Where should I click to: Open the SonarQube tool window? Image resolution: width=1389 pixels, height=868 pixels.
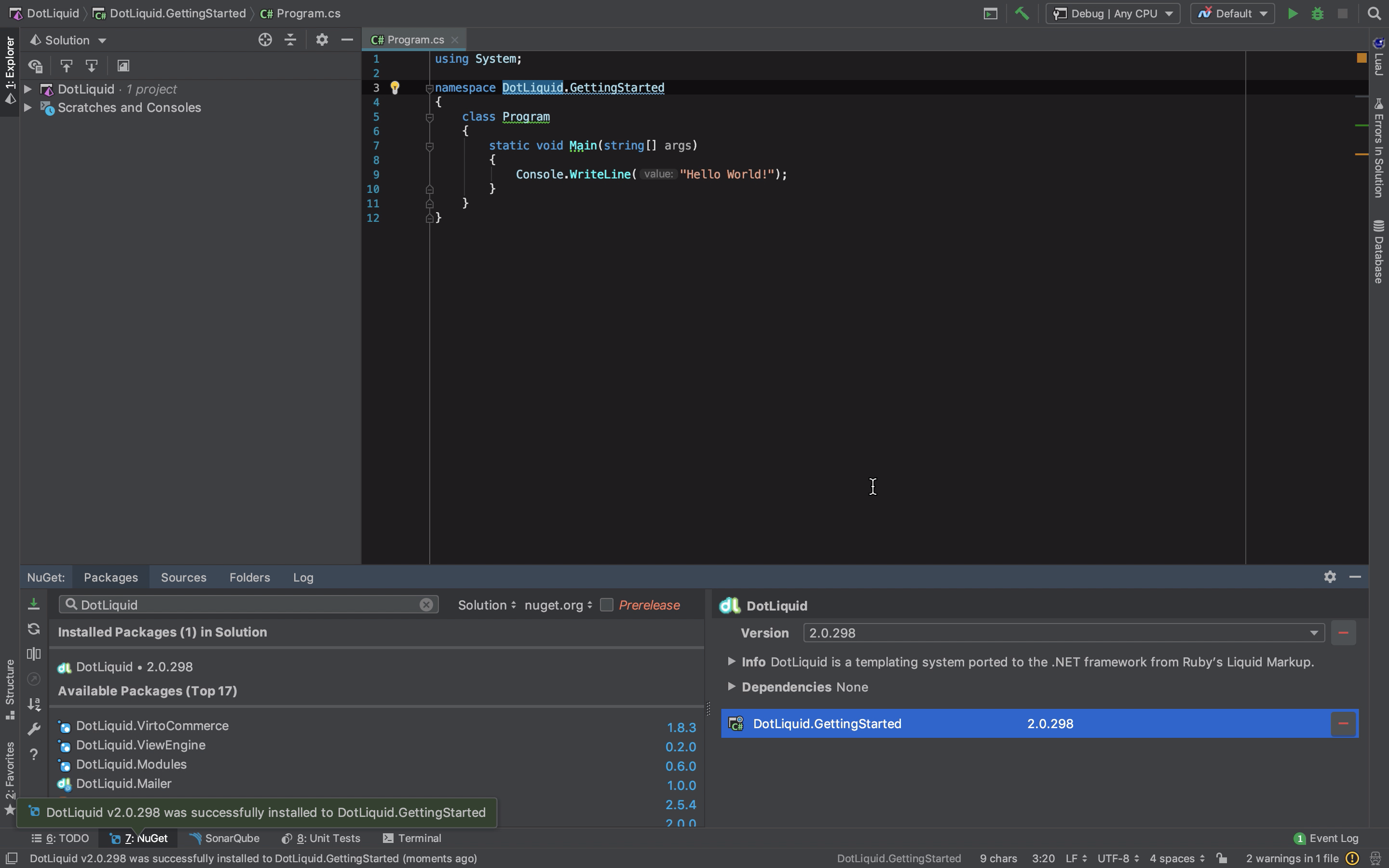click(x=224, y=838)
